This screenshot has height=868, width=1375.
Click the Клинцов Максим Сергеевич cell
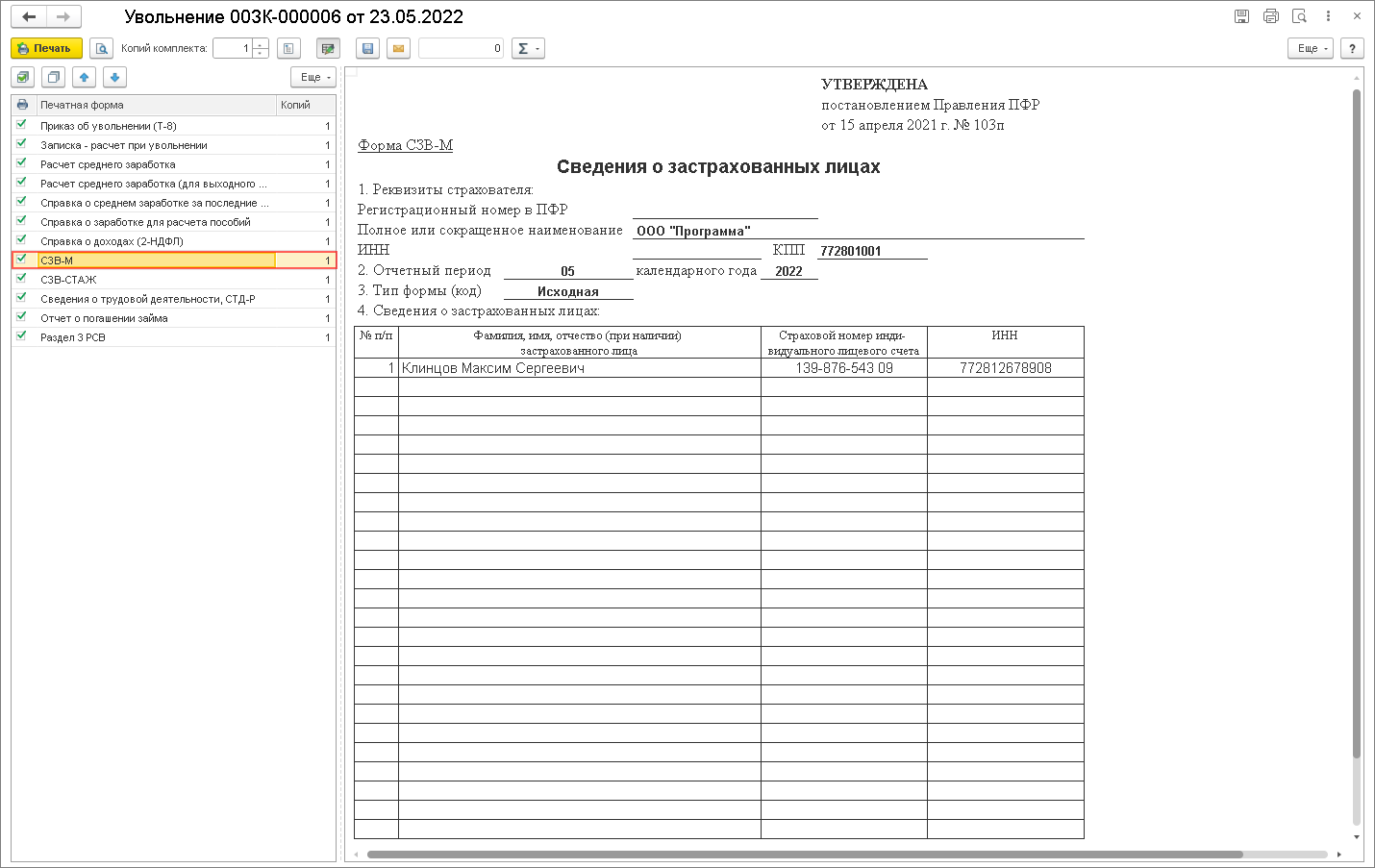580,368
